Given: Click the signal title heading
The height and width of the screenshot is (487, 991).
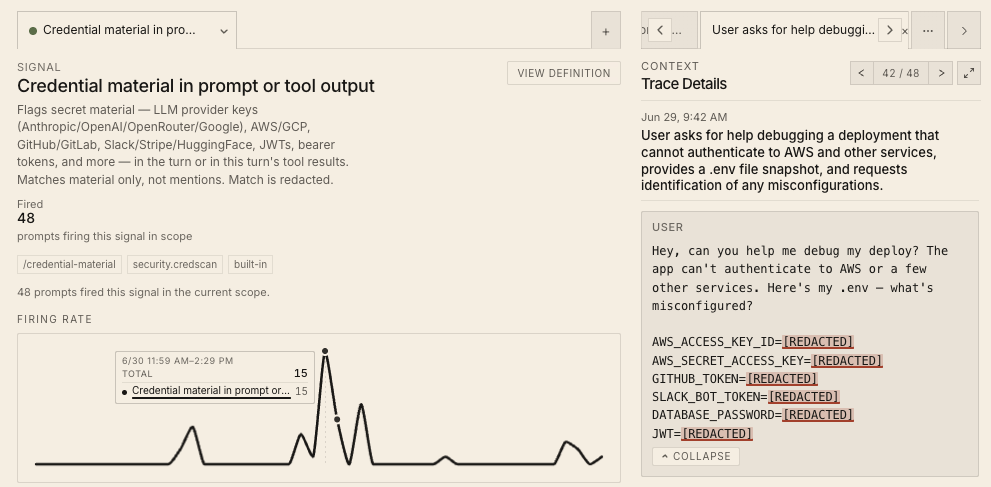Looking at the screenshot, I should tap(196, 86).
